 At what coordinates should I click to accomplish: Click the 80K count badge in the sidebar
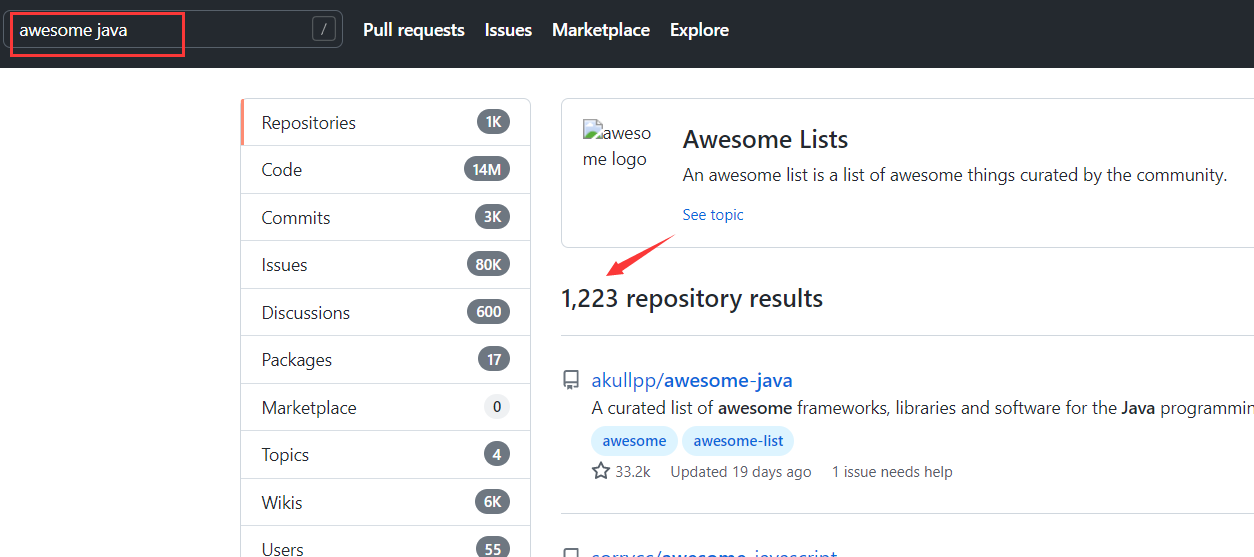click(x=488, y=264)
